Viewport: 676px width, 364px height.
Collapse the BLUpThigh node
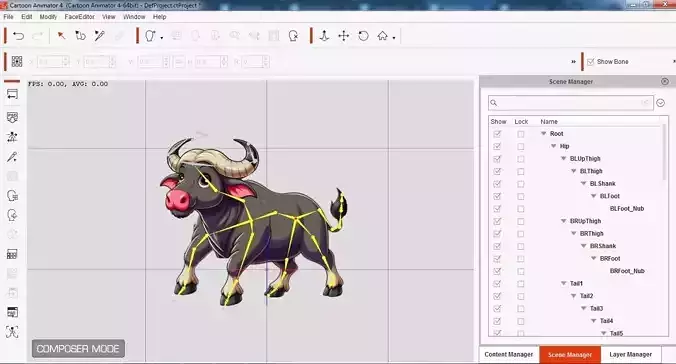(563, 159)
